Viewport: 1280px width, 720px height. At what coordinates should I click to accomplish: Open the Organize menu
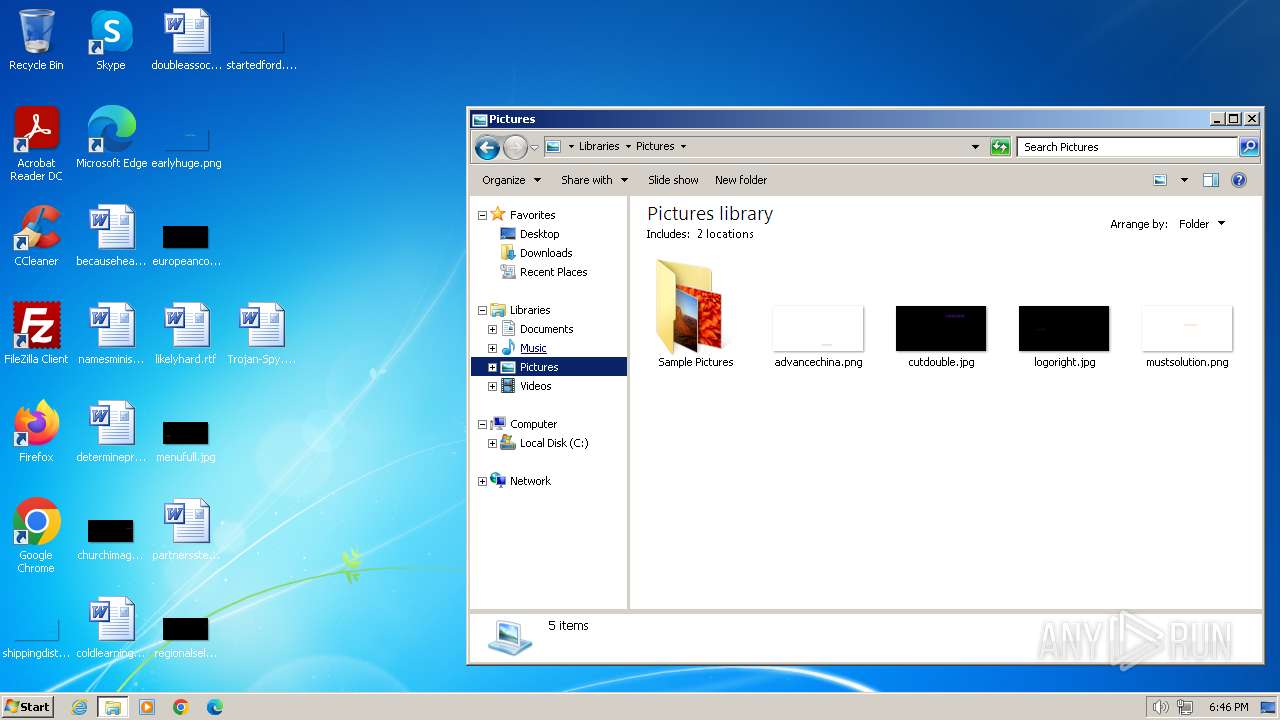tap(511, 180)
